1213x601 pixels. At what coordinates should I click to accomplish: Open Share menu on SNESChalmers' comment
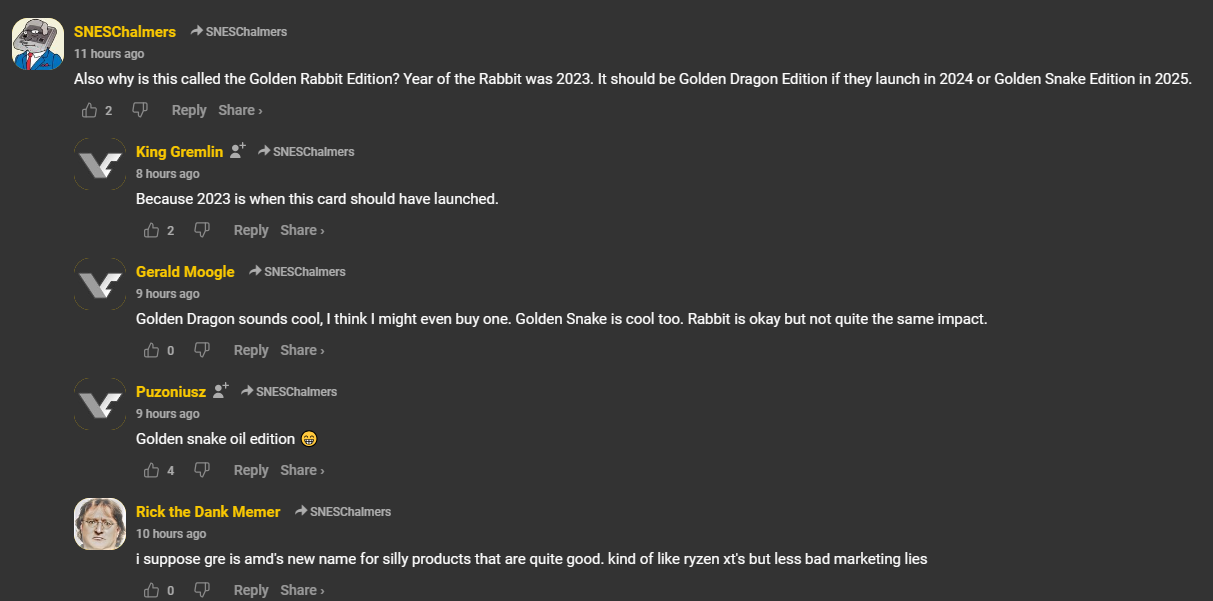tap(240, 110)
